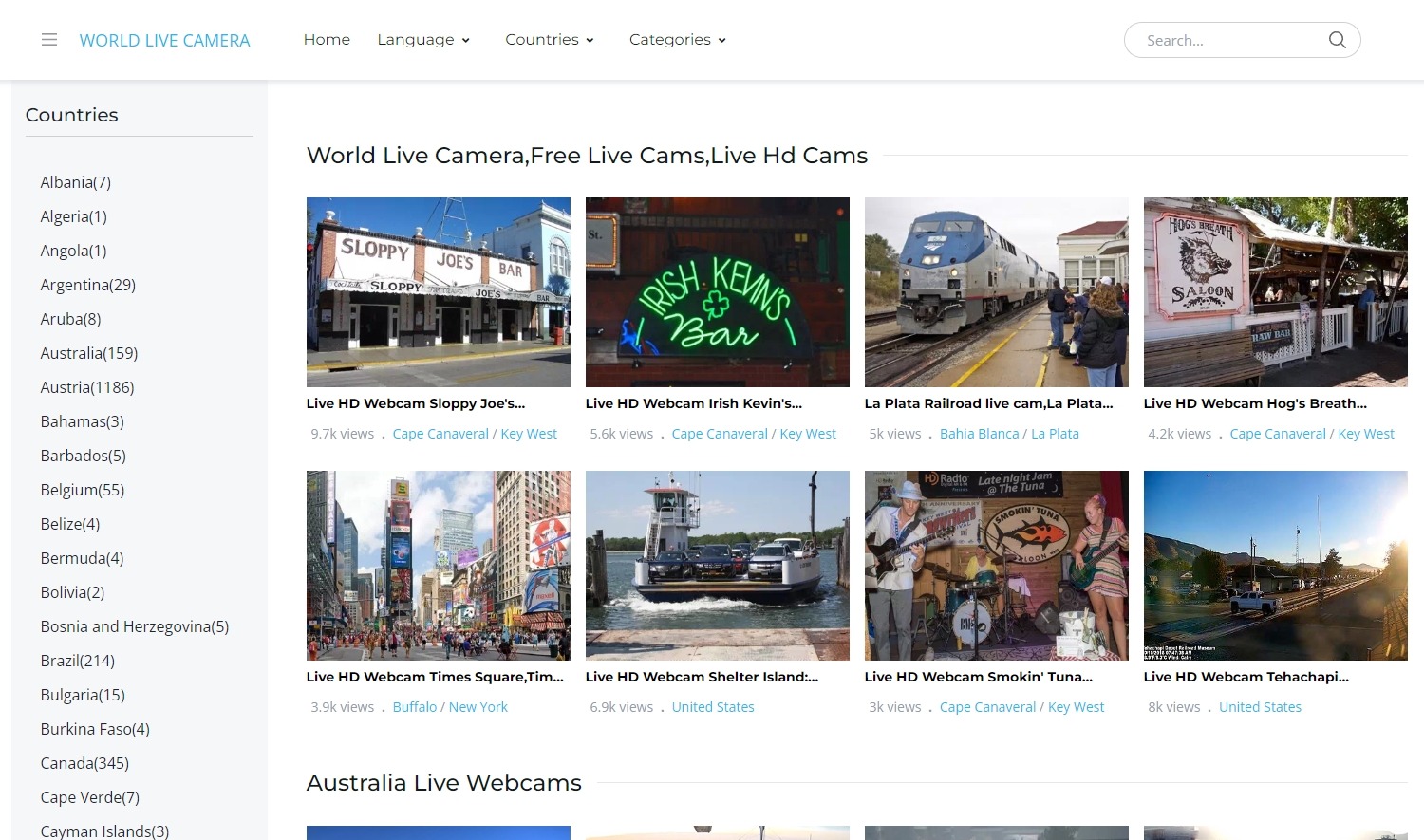Select Brazil(214) from the sidebar
This screenshot has width=1424, height=840.
coord(78,661)
